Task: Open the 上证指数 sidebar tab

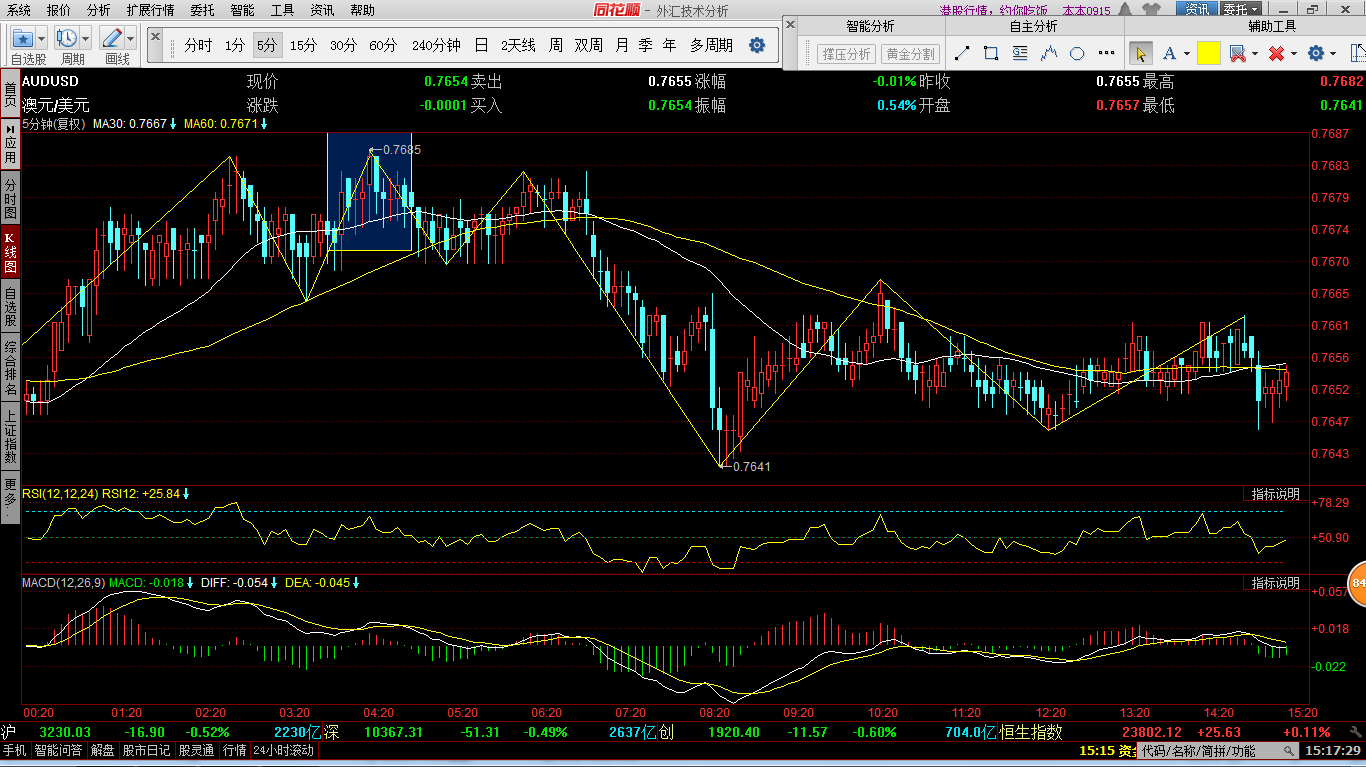Action: (10, 435)
